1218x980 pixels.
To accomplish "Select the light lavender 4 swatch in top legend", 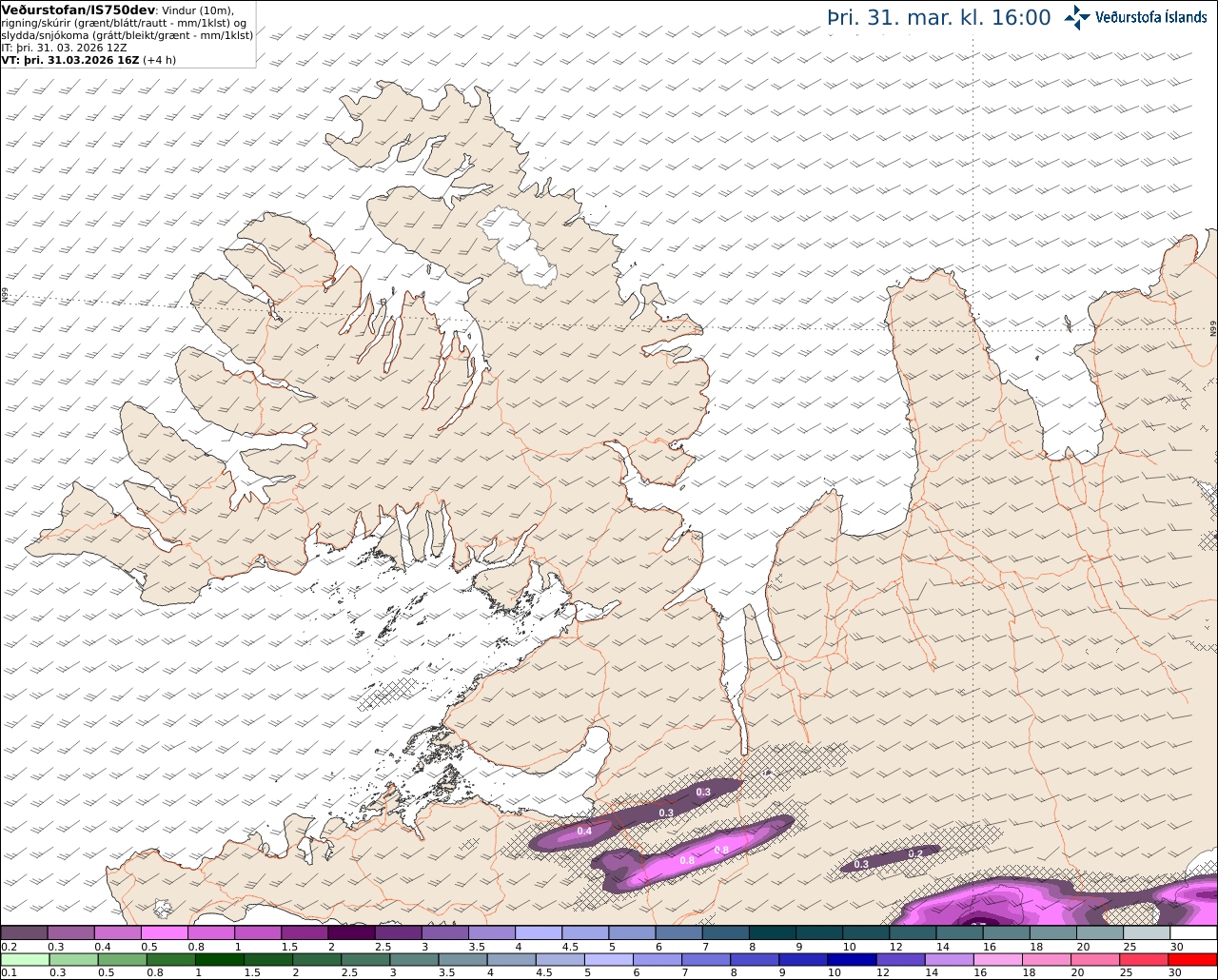I will click(539, 933).
